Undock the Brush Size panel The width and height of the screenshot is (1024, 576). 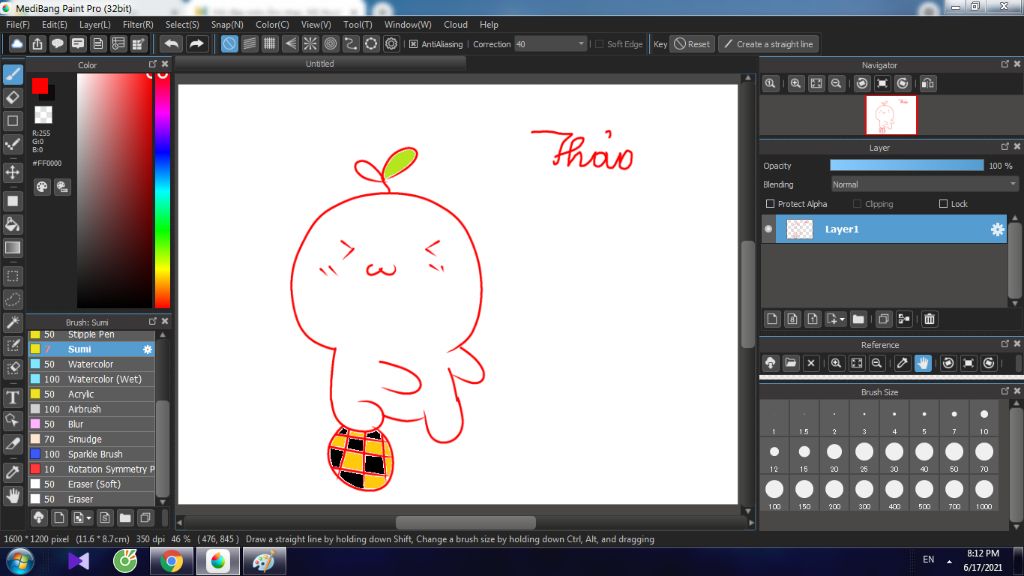tap(1004, 391)
